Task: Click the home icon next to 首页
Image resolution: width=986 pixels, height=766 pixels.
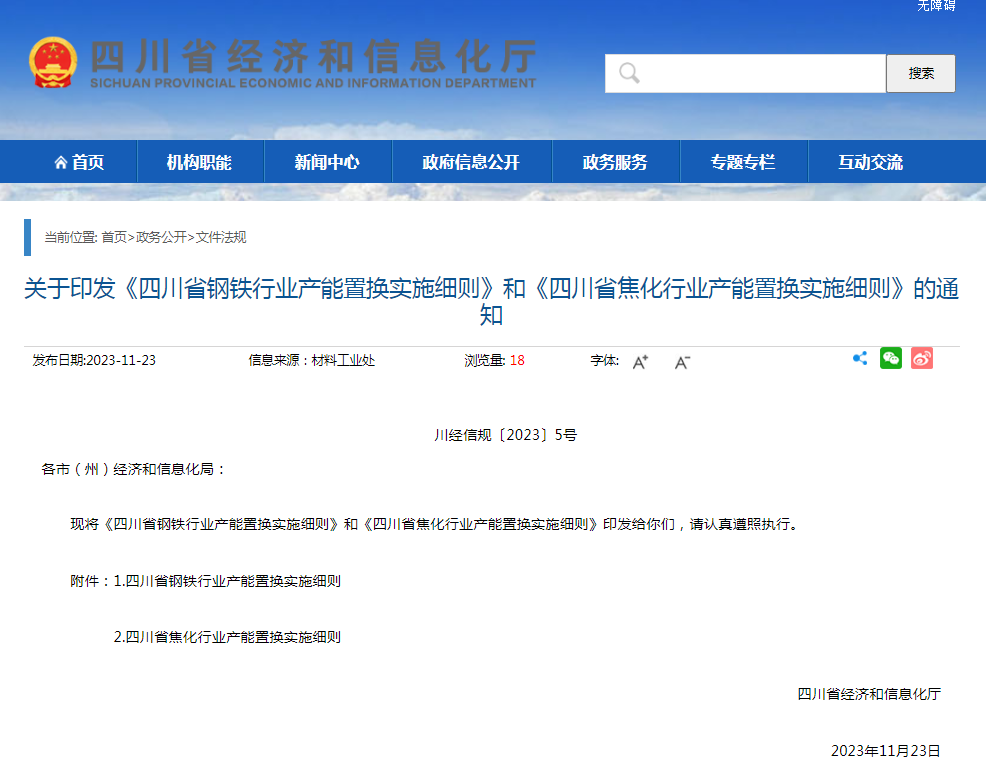Action: pyautogui.click(x=60, y=162)
